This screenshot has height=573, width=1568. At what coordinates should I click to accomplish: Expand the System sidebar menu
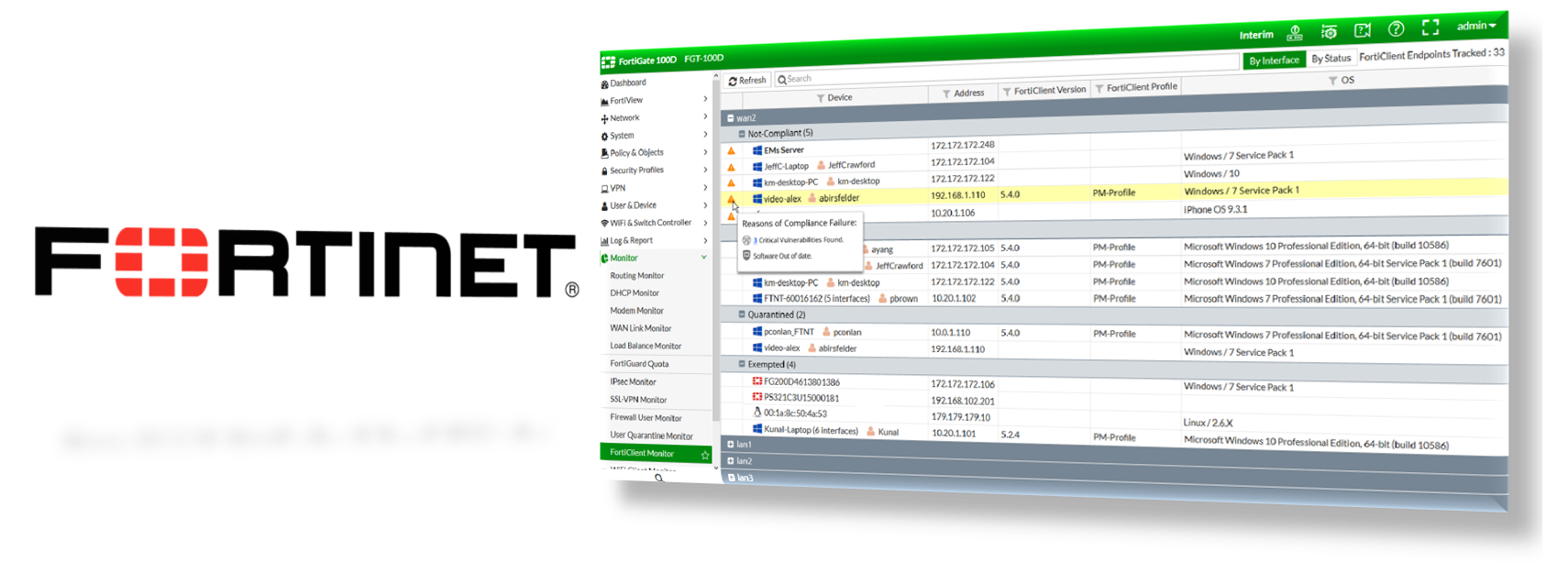(x=654, y=136)
